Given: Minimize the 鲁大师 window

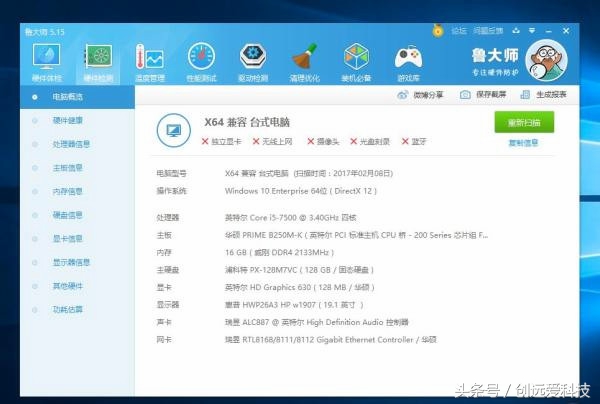Looking at the screenshot, I should [549, 31].
